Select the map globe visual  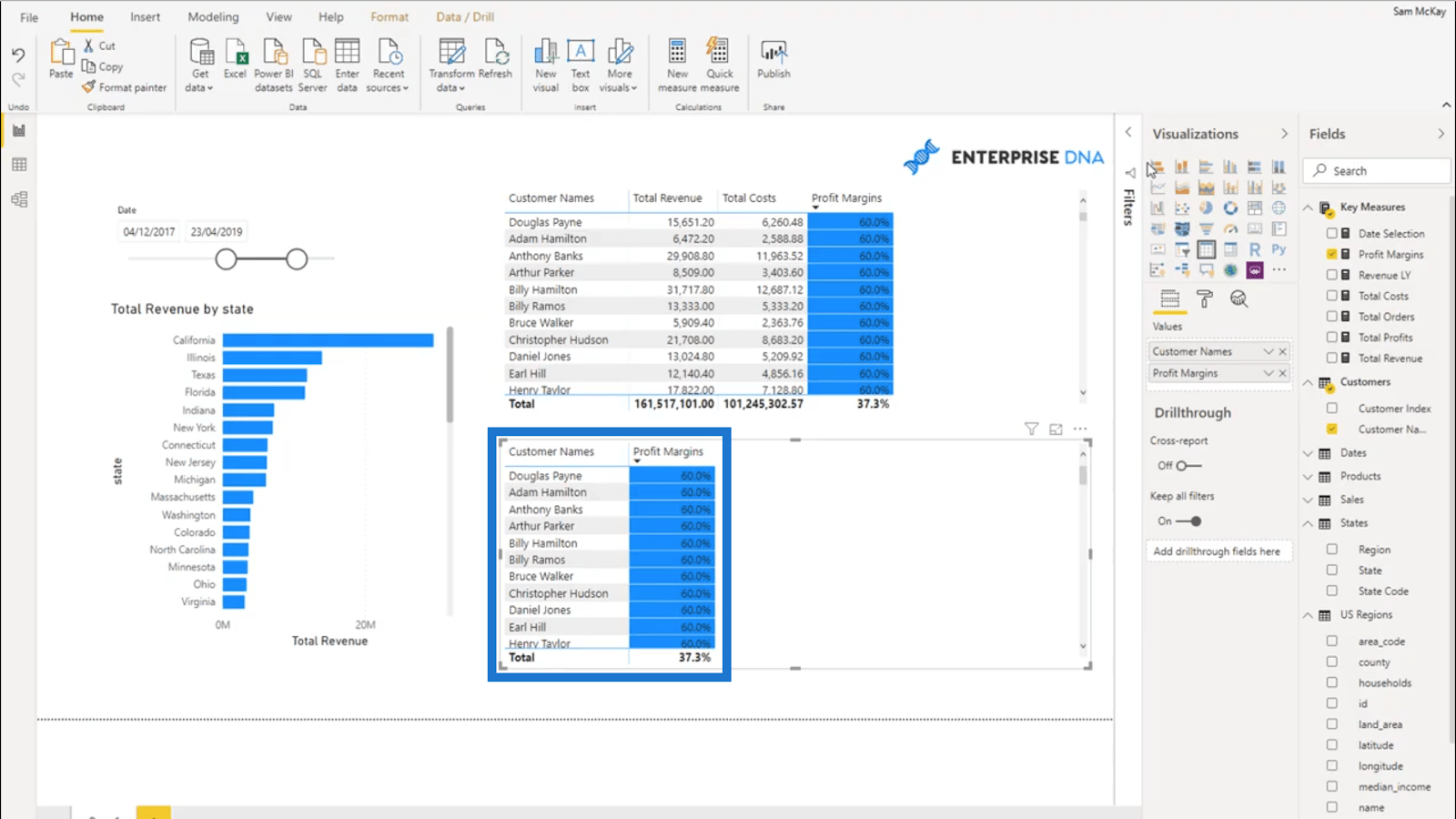(x=1279, y=207)
